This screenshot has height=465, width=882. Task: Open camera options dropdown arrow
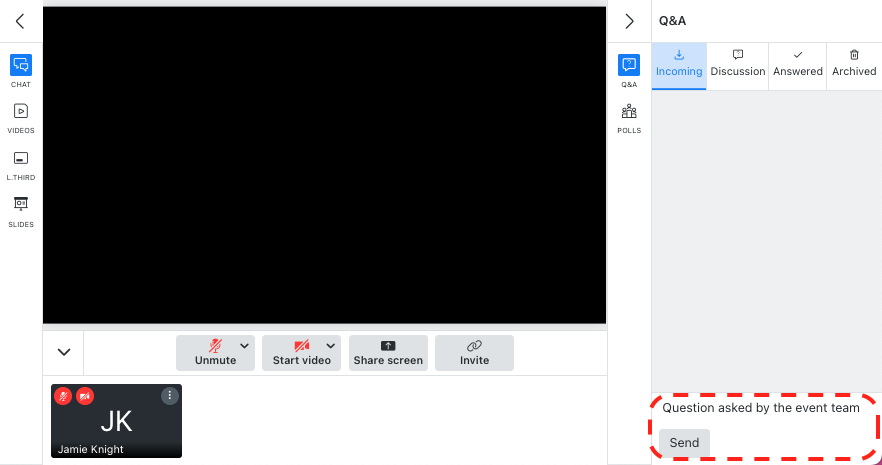[331, 346]
